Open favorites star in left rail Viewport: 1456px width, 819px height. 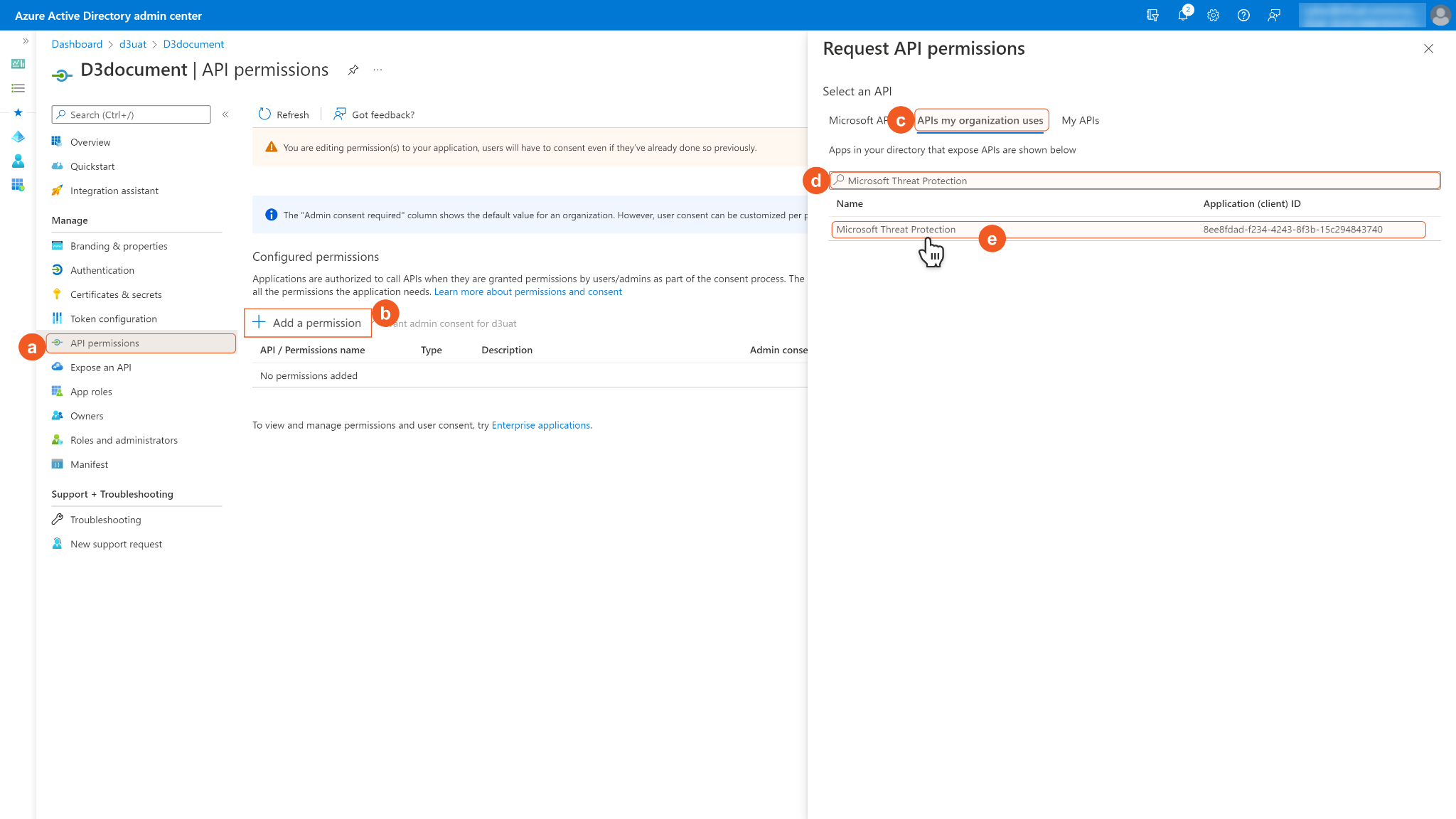point(18,112)
